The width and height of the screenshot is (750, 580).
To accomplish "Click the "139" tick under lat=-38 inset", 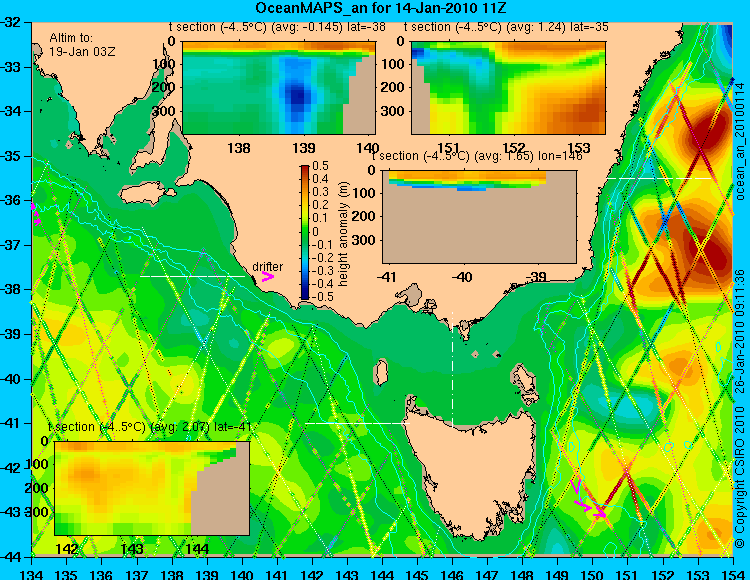I will (304, 148).
